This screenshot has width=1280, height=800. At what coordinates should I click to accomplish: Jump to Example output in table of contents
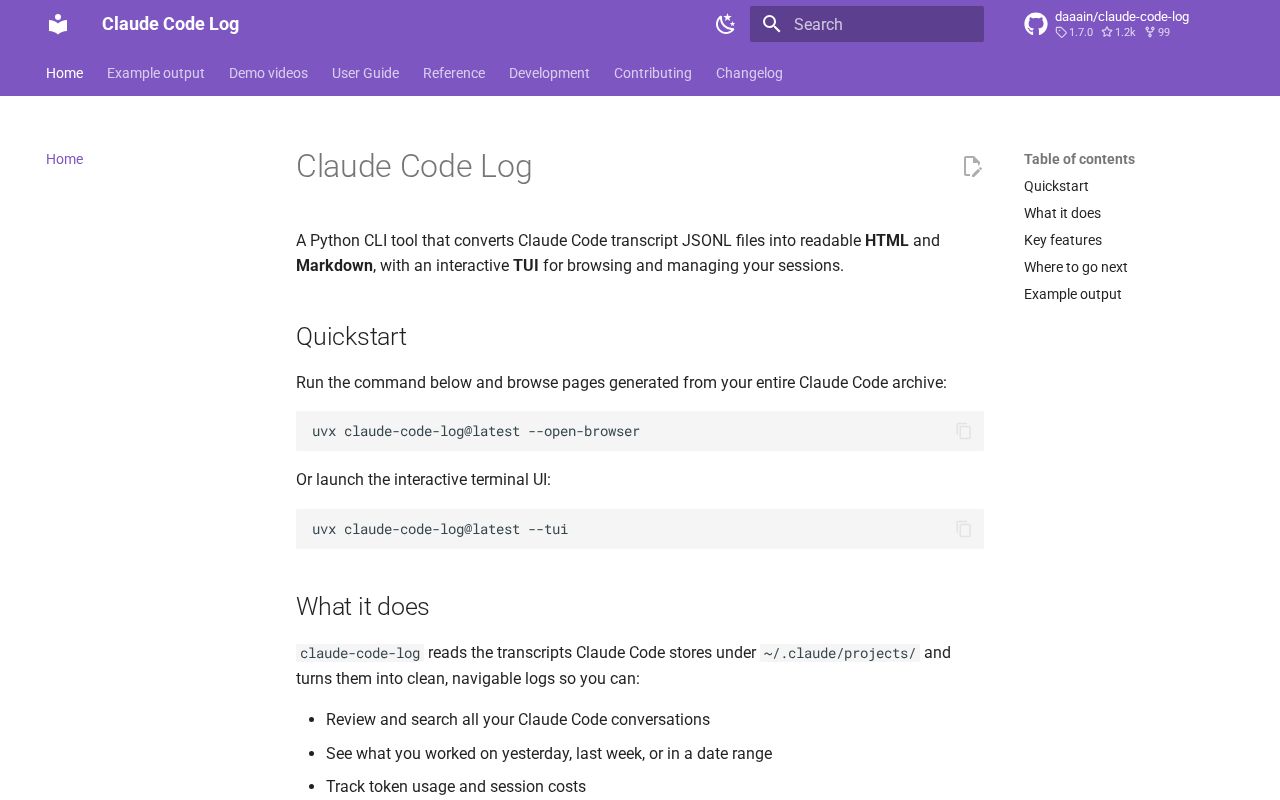[1073, 294]
